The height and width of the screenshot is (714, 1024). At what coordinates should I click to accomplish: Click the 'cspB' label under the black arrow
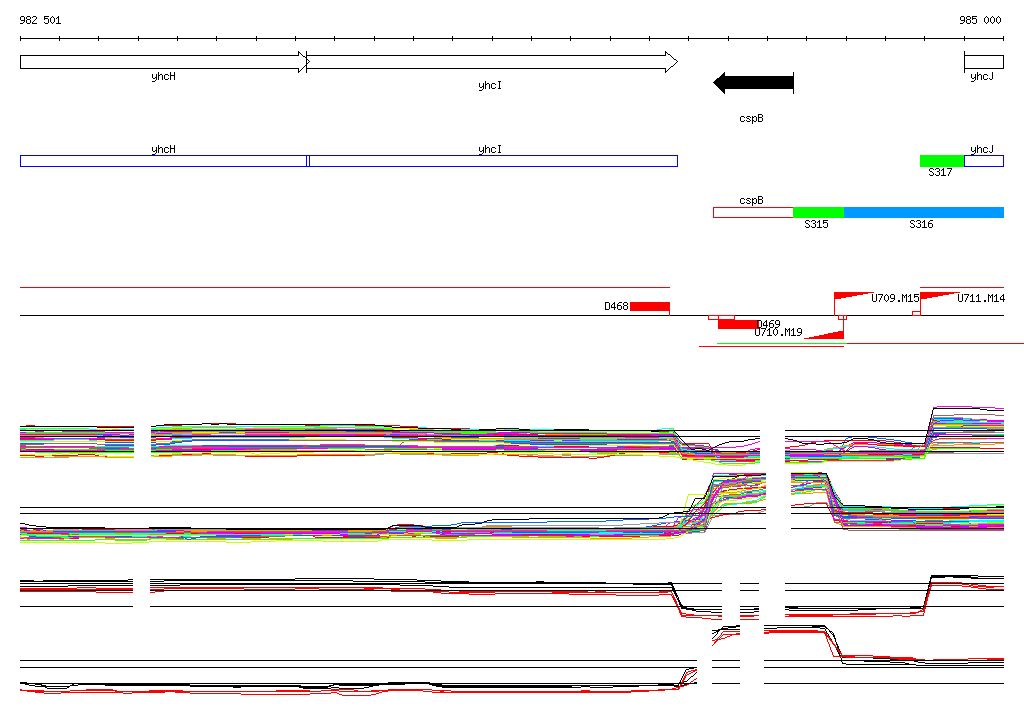(752, 118)
